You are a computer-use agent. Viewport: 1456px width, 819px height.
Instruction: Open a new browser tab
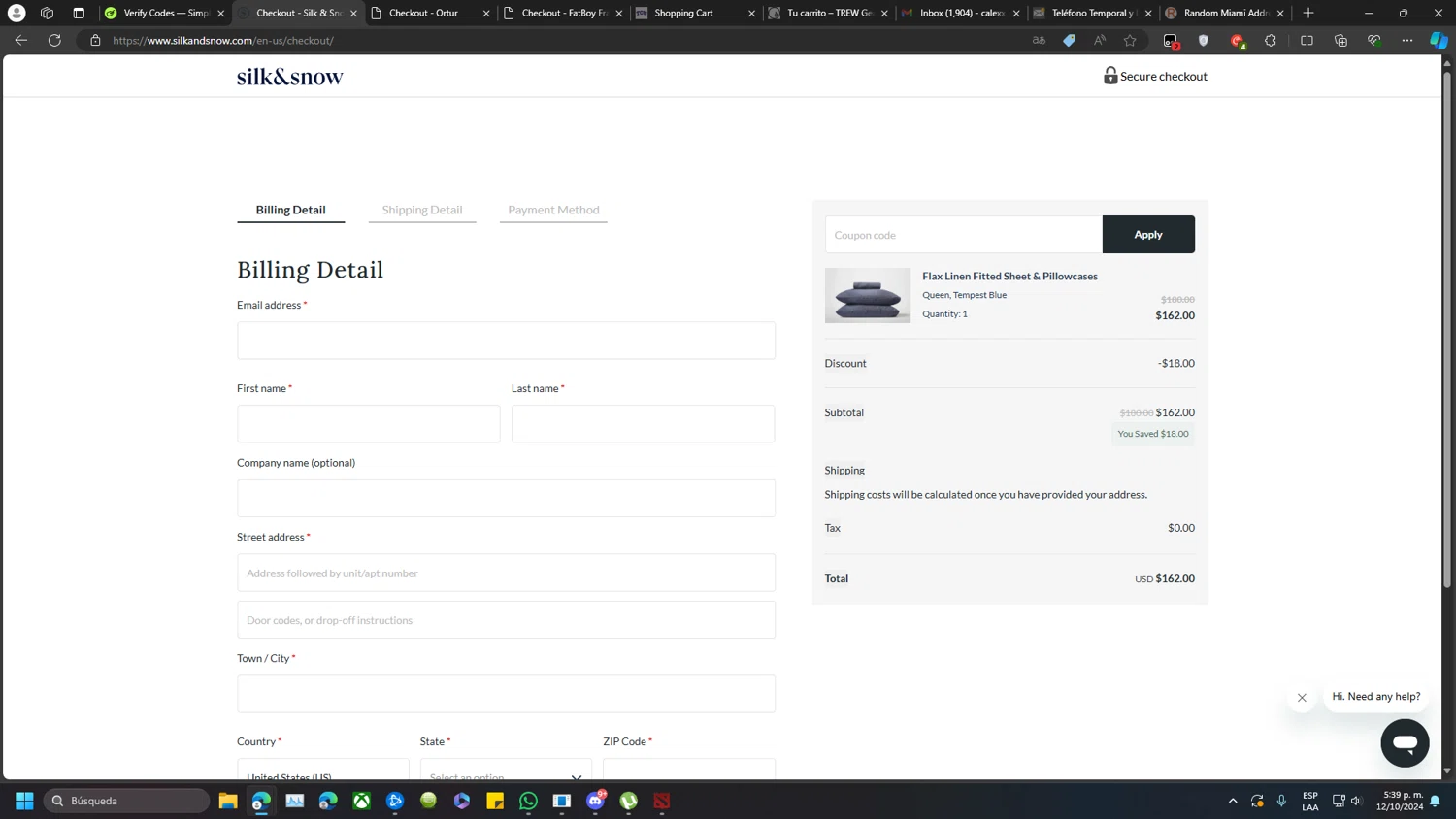pos(1308,13)
